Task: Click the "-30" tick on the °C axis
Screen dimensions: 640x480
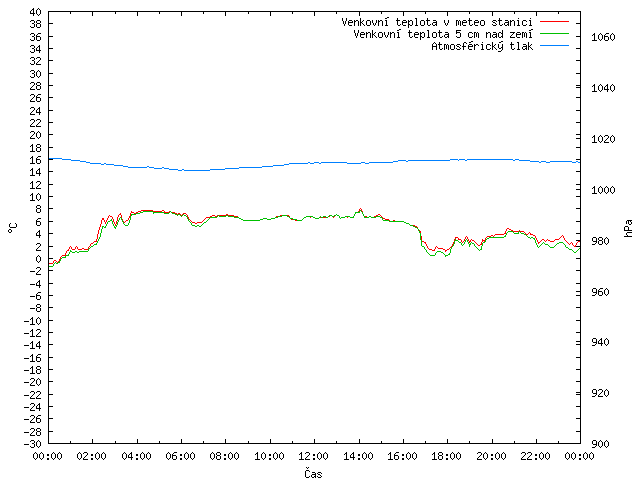Action: click(x=33, y=444)
